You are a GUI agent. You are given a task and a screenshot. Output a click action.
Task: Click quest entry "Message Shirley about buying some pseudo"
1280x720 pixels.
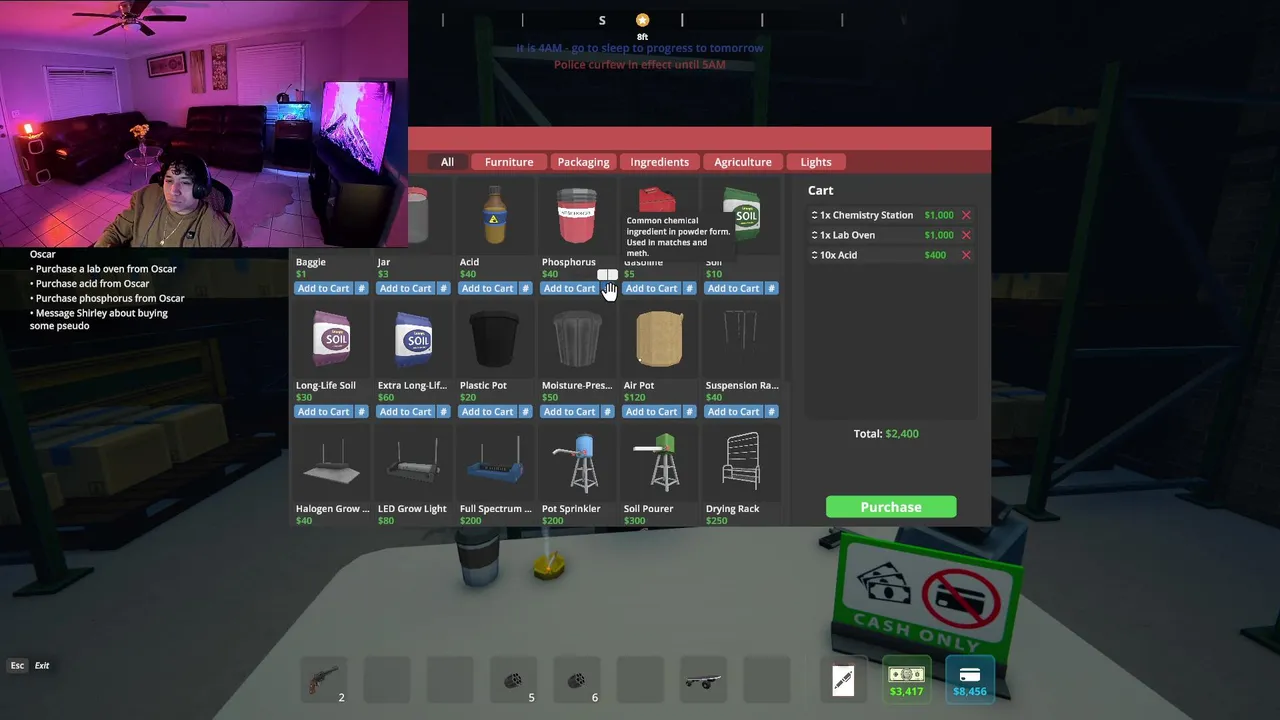99,319
